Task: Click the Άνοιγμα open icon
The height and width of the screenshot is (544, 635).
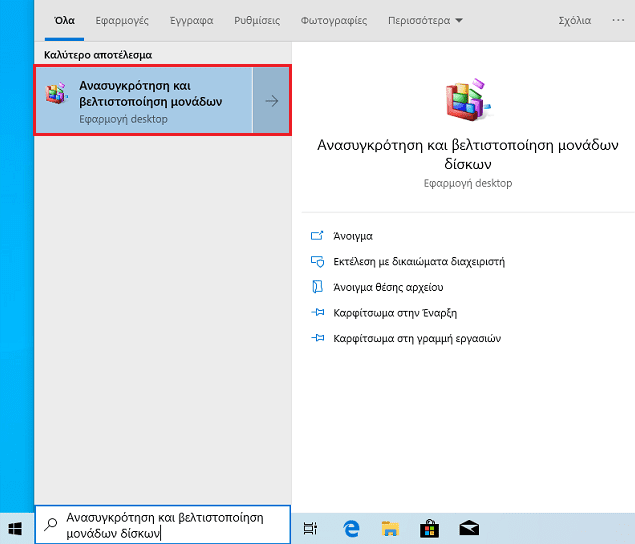Action: point(317,235)
